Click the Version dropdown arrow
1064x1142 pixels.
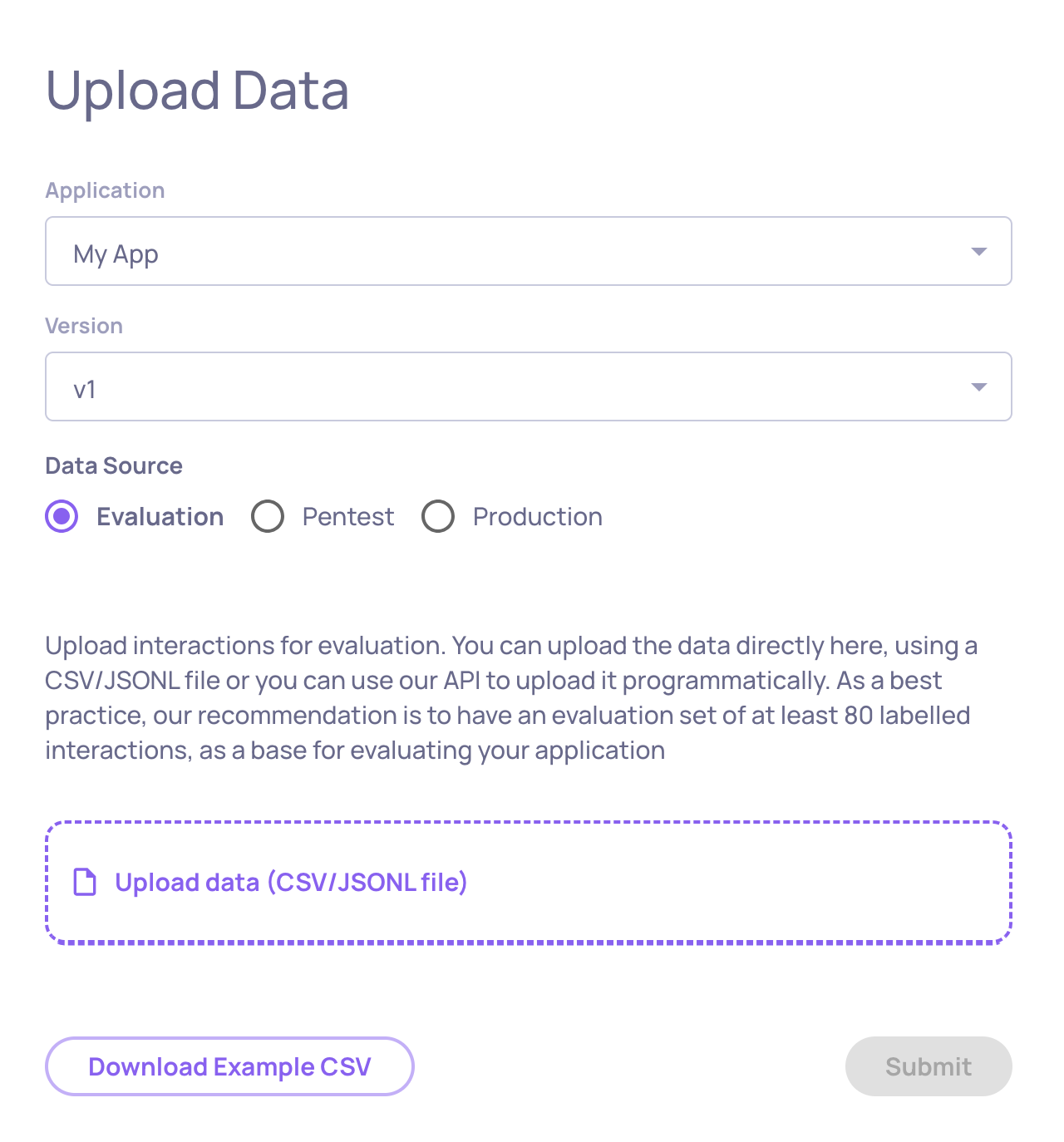pyautogui.click(x=978, y=387)
